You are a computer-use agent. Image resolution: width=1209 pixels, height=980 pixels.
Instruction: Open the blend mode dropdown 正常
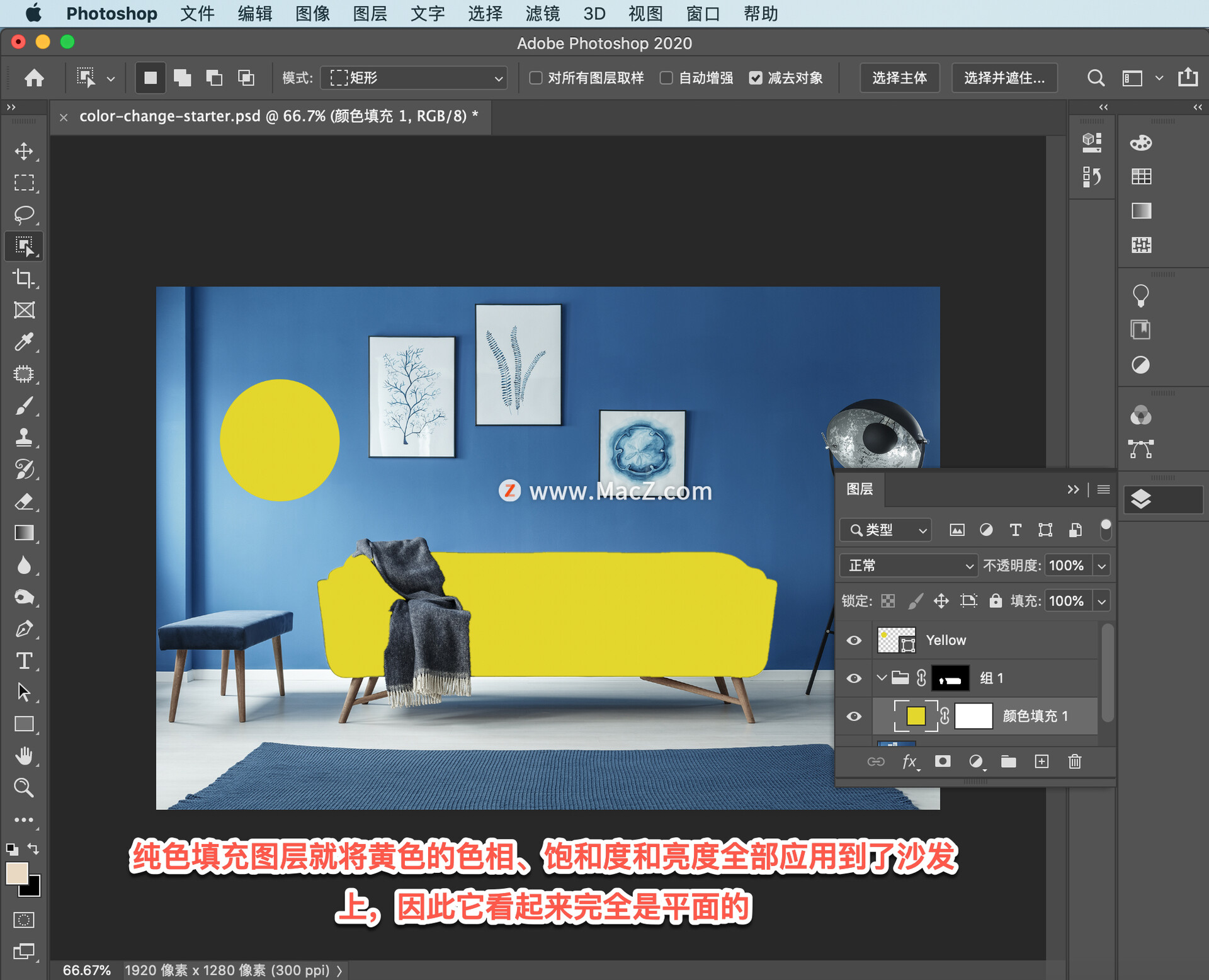909,566
